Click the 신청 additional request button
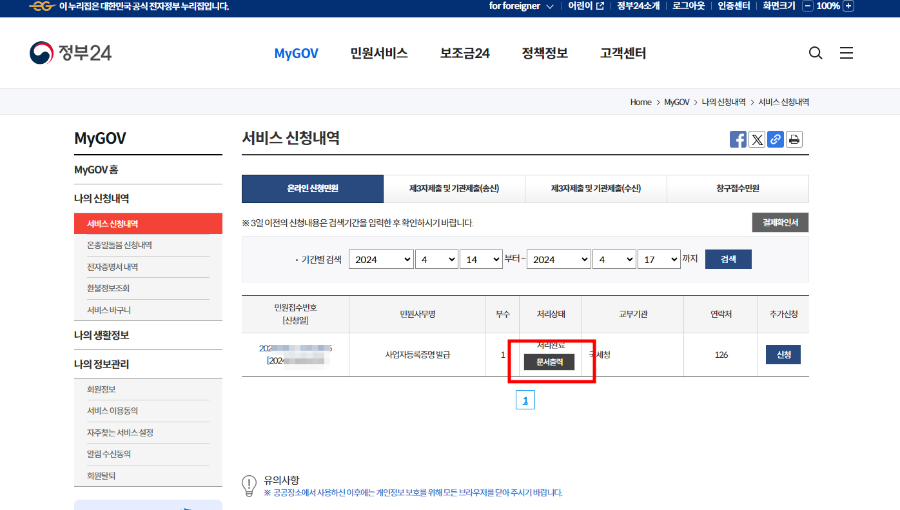Viewport: 900px width, 510px height. pyautogui.click(x=783, y=355)
